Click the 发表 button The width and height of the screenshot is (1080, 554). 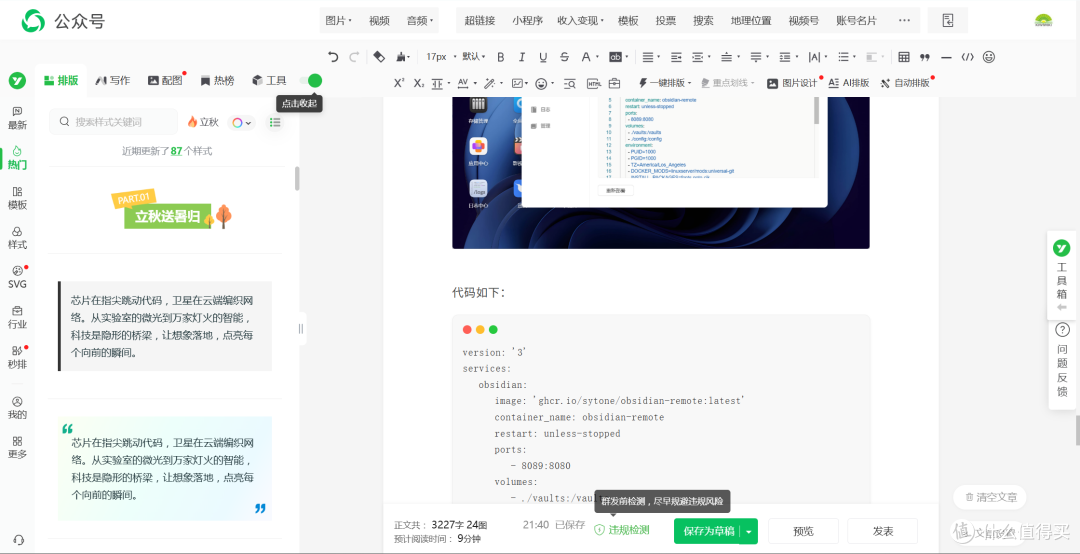(x=882, y=531)
